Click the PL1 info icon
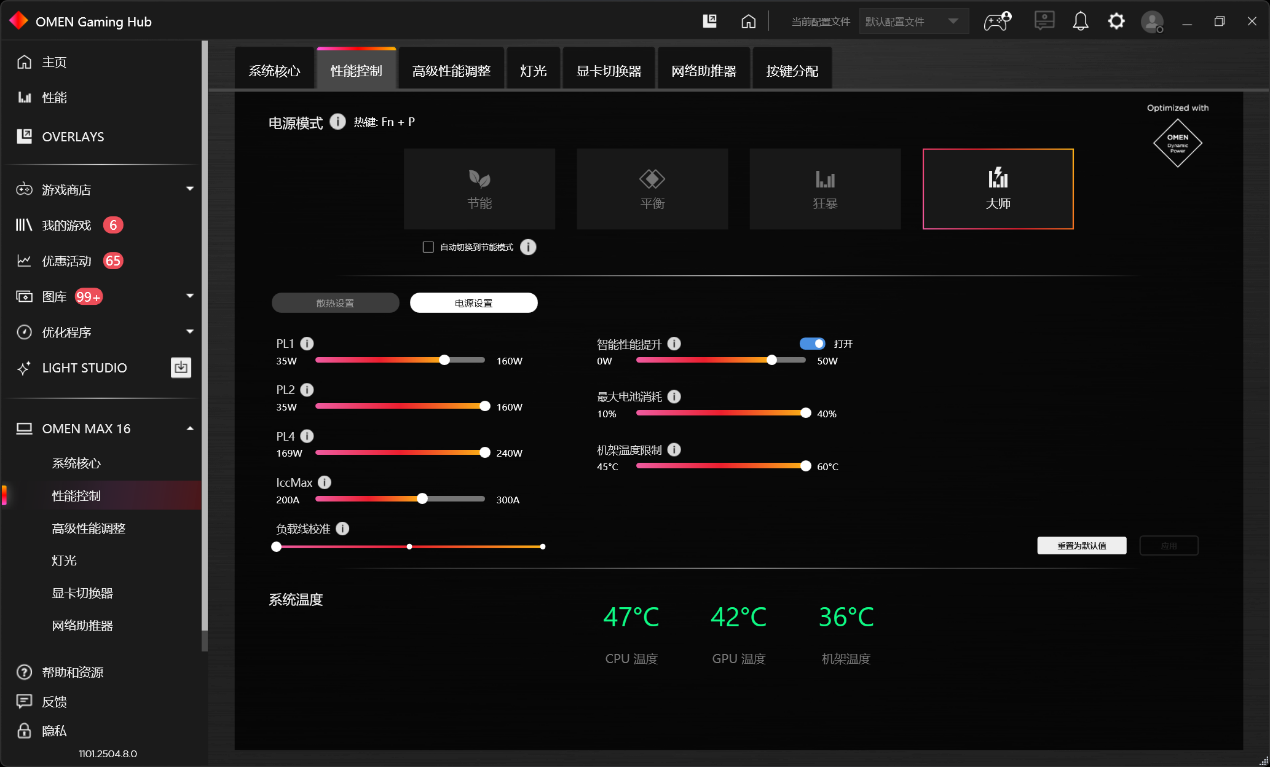1270x767 pixels. click(307, 343)
